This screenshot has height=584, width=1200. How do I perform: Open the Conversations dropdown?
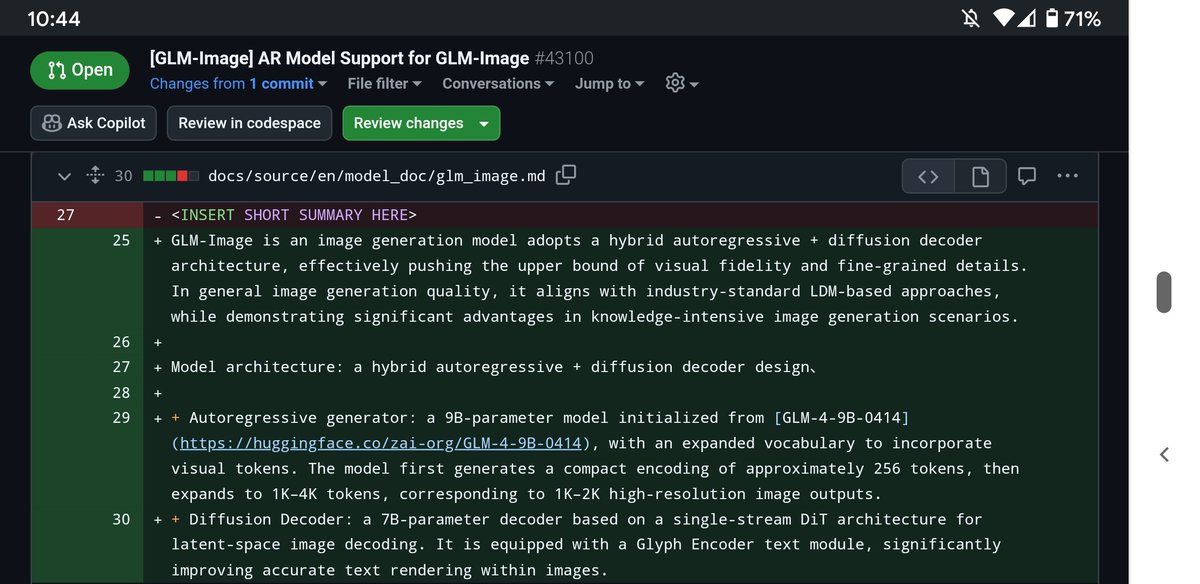[x=498, y=84]
